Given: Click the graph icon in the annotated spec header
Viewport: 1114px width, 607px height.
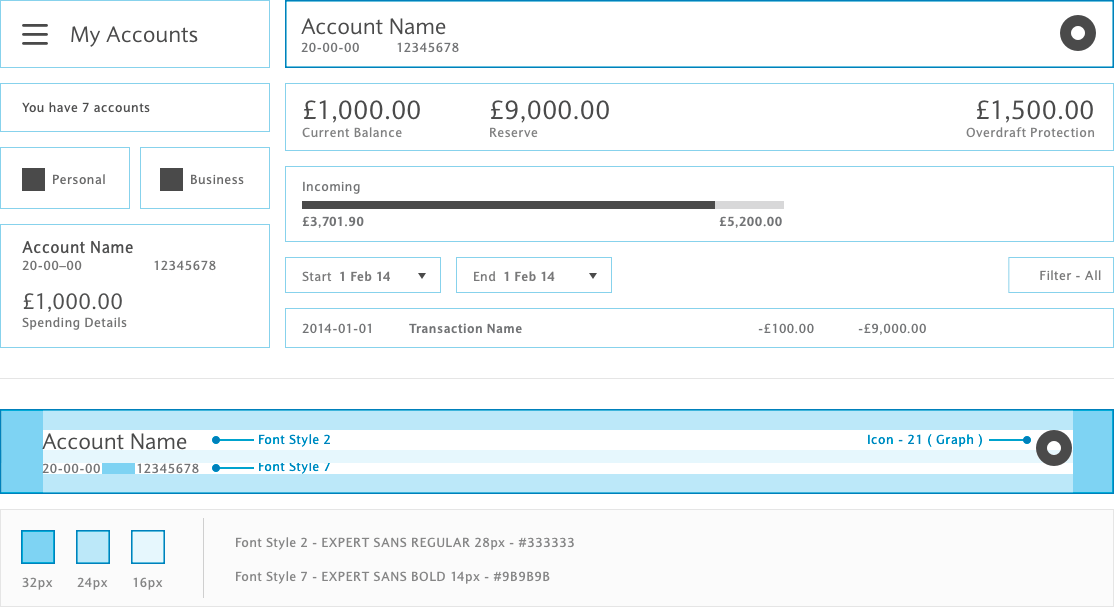Looking at the screenshot, I should click(1053, 448).
